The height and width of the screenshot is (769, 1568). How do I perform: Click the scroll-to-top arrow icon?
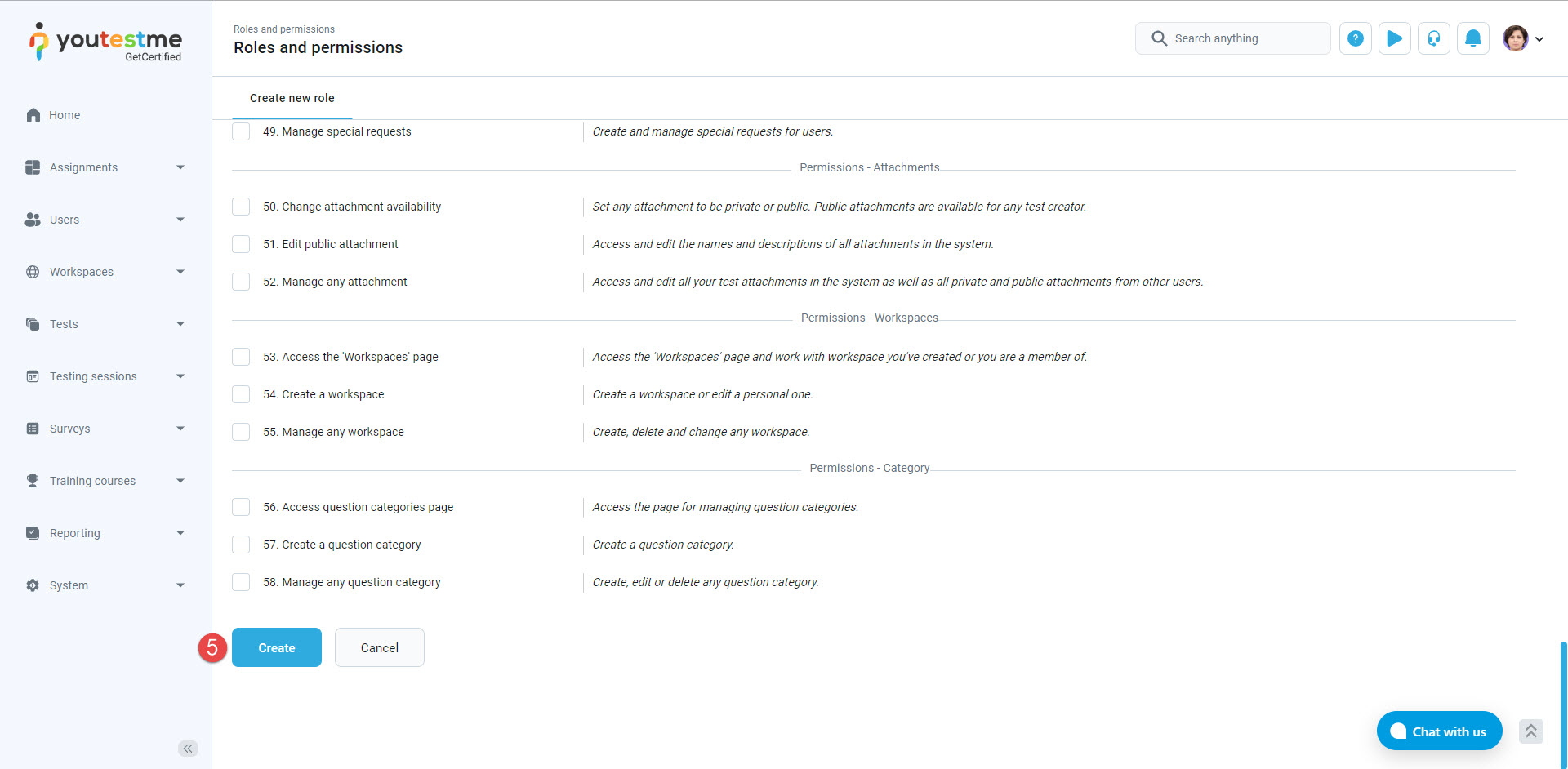click(x=1530, y=731)
